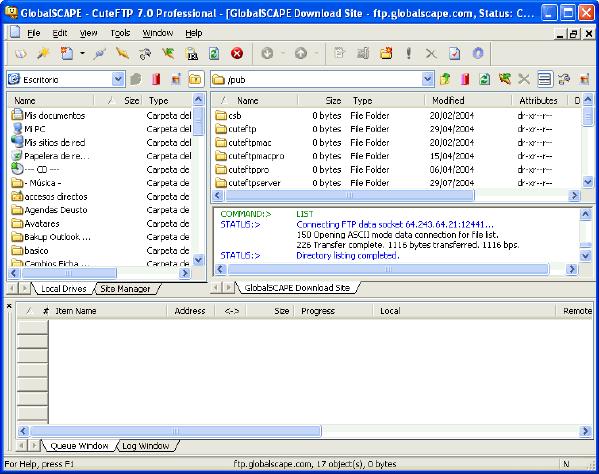Click the blue round help icon
The image size is (599, 474).
pyautogui.click(x=478, y=54)
